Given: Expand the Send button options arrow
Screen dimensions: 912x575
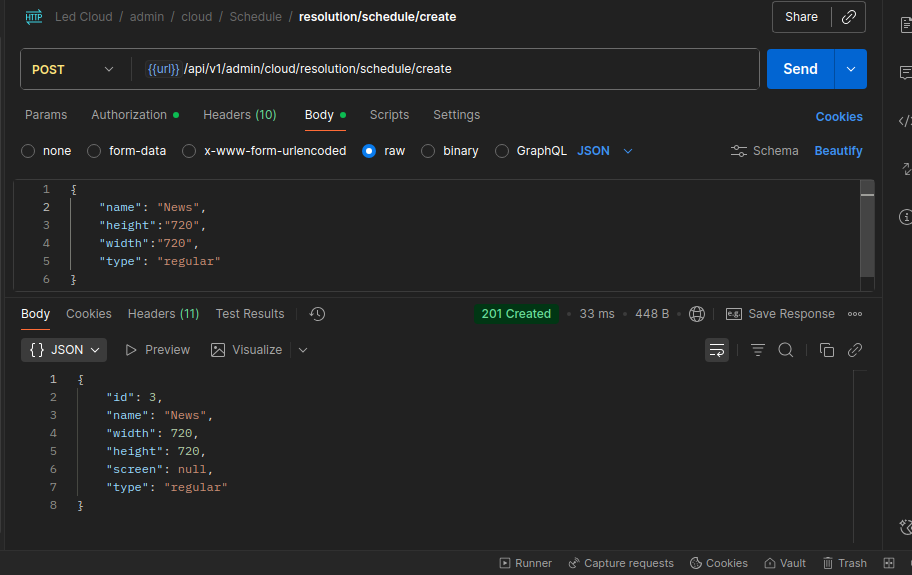Looking at the screenshot, I should coord(851,69).
